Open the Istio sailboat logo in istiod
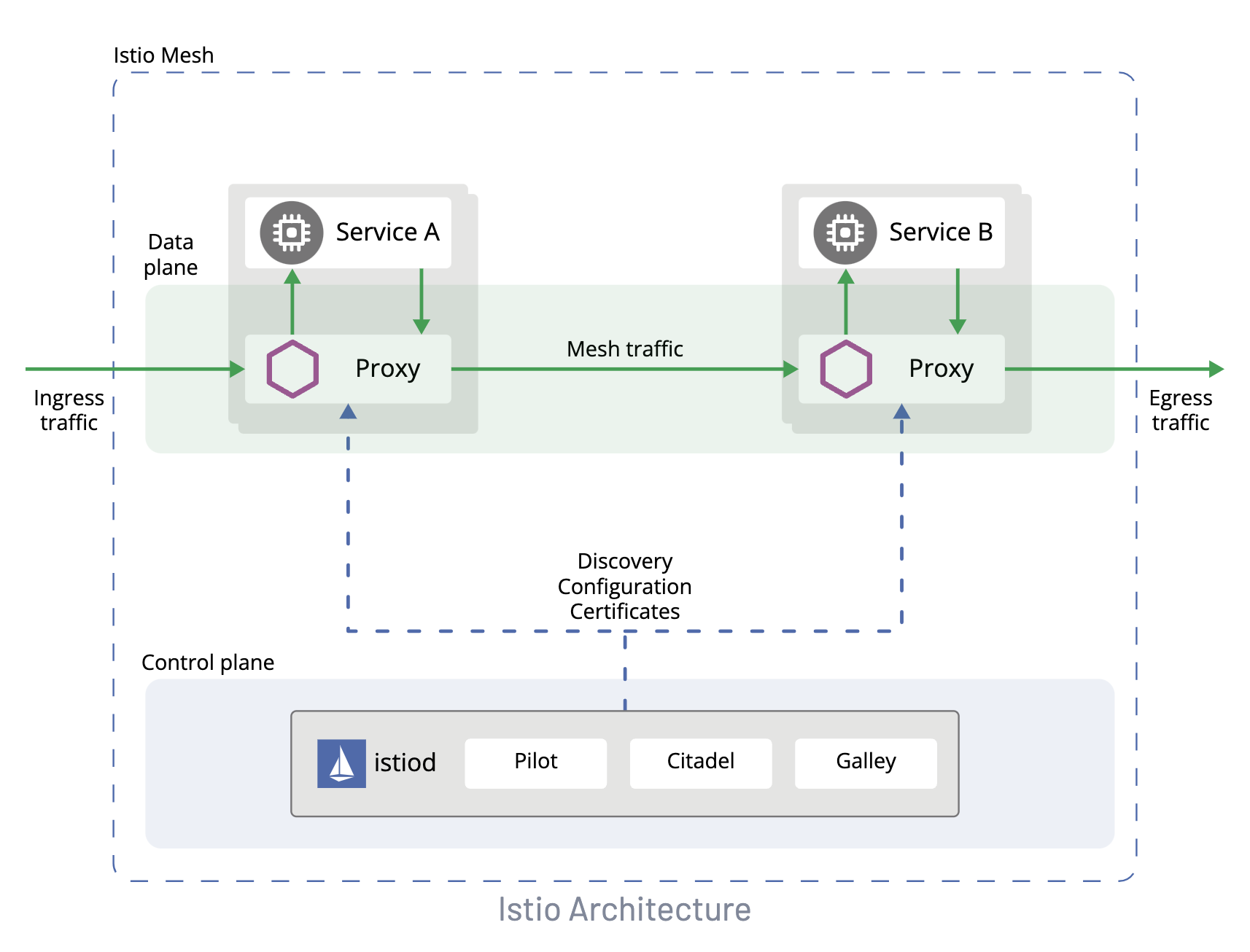This screenshot has width=1250, height=952. click(x=341, y=762)
